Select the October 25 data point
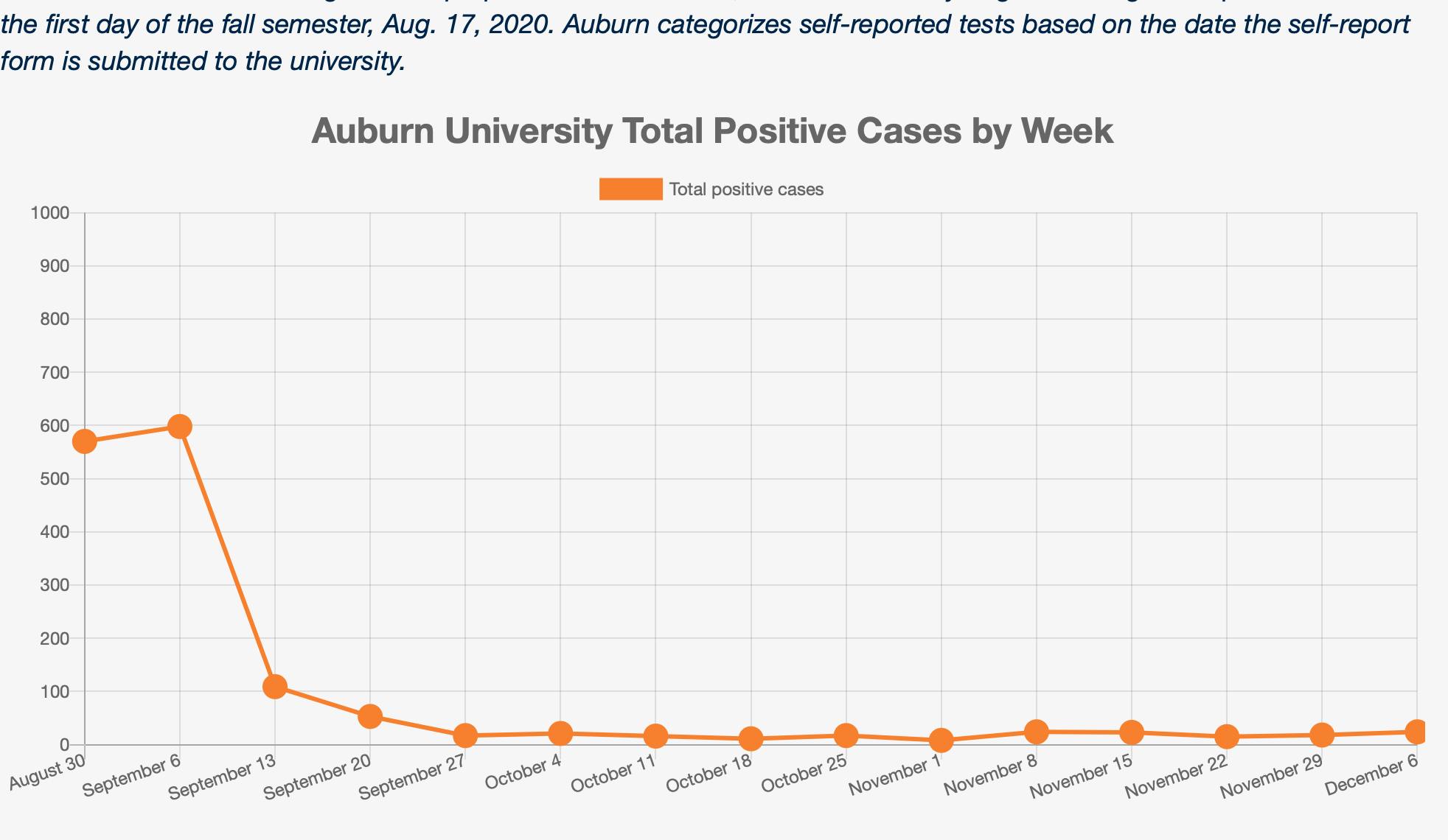Image resolution: width=1448 pixels, height=840 pixels. point(846,735)
